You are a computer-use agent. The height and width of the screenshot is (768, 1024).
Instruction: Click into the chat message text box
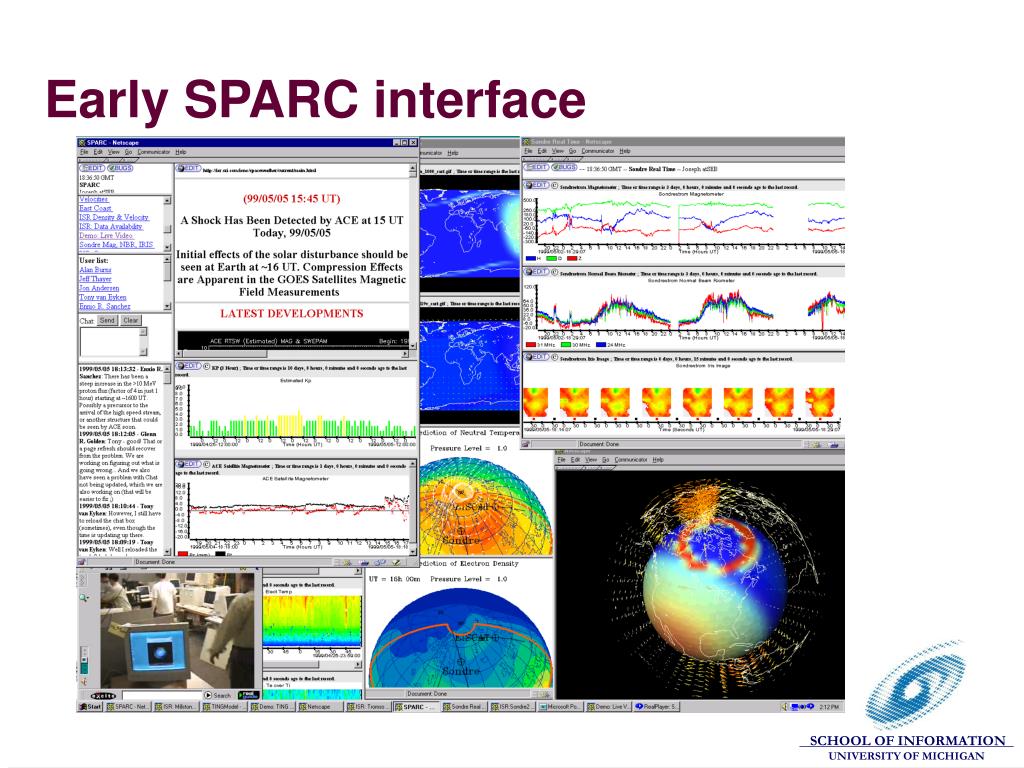(109, 342)
